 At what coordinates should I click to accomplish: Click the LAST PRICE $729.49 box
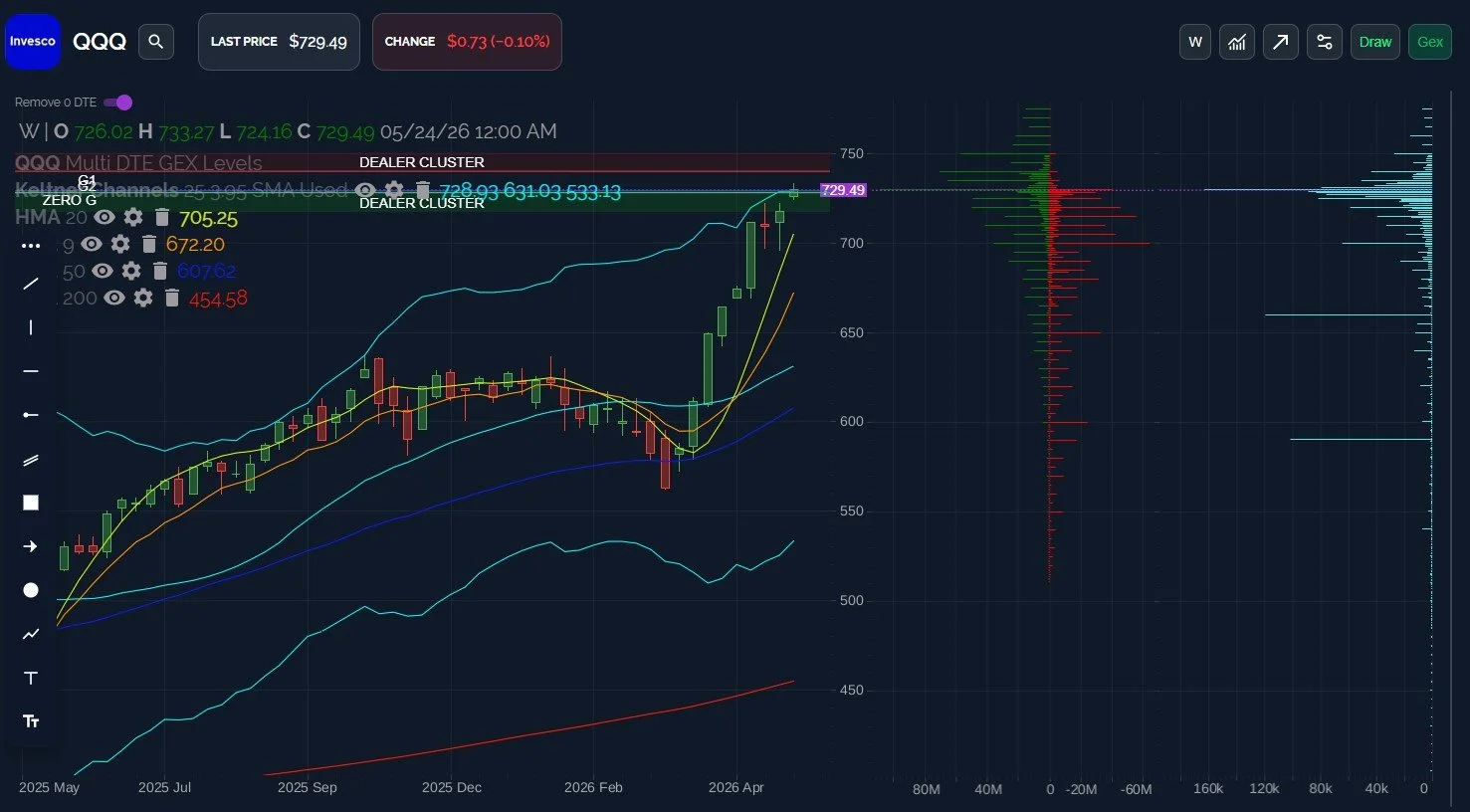279,42
